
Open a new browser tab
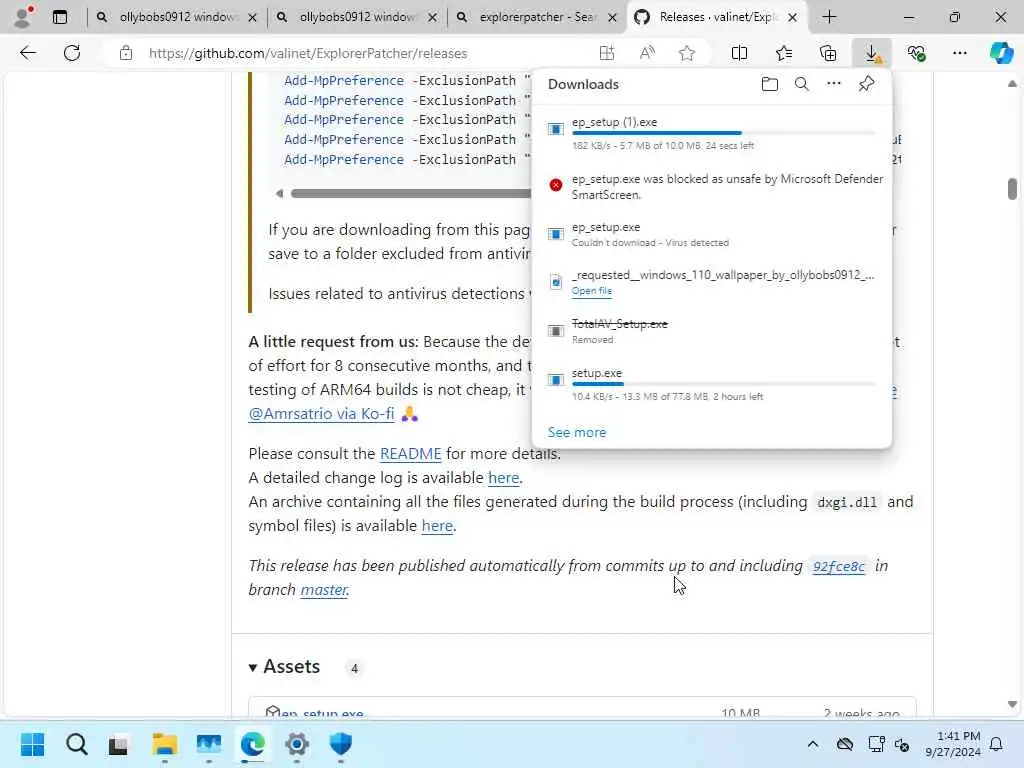[829, 17]
